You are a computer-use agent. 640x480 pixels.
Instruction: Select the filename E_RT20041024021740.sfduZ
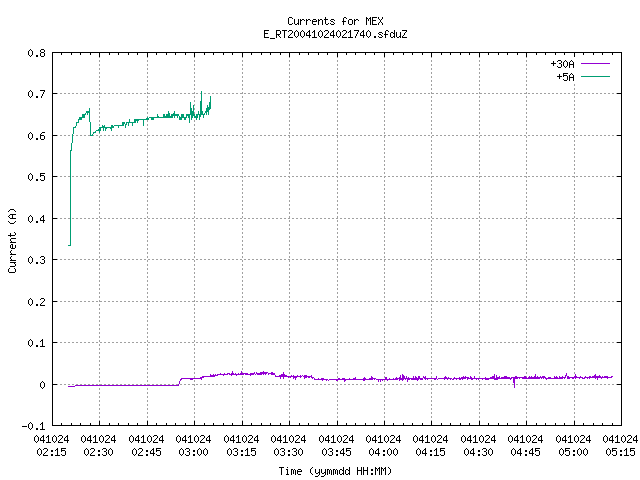[x=335, y=34]
